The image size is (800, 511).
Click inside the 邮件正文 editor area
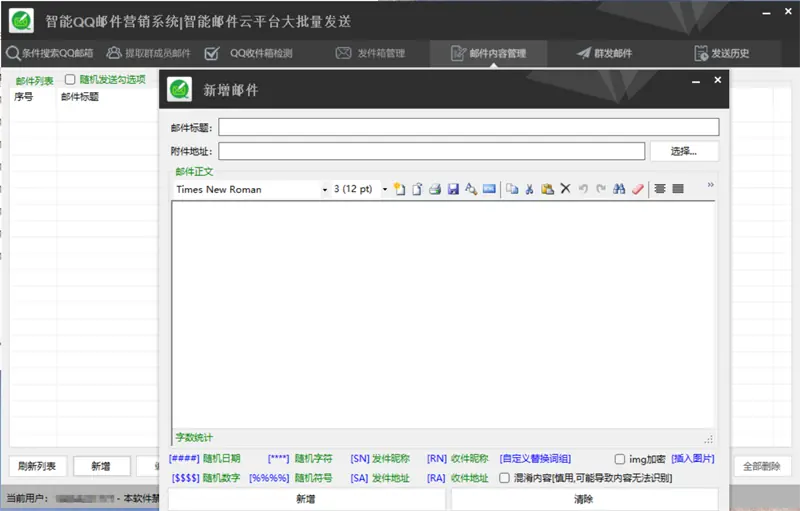tap(443, 315)
